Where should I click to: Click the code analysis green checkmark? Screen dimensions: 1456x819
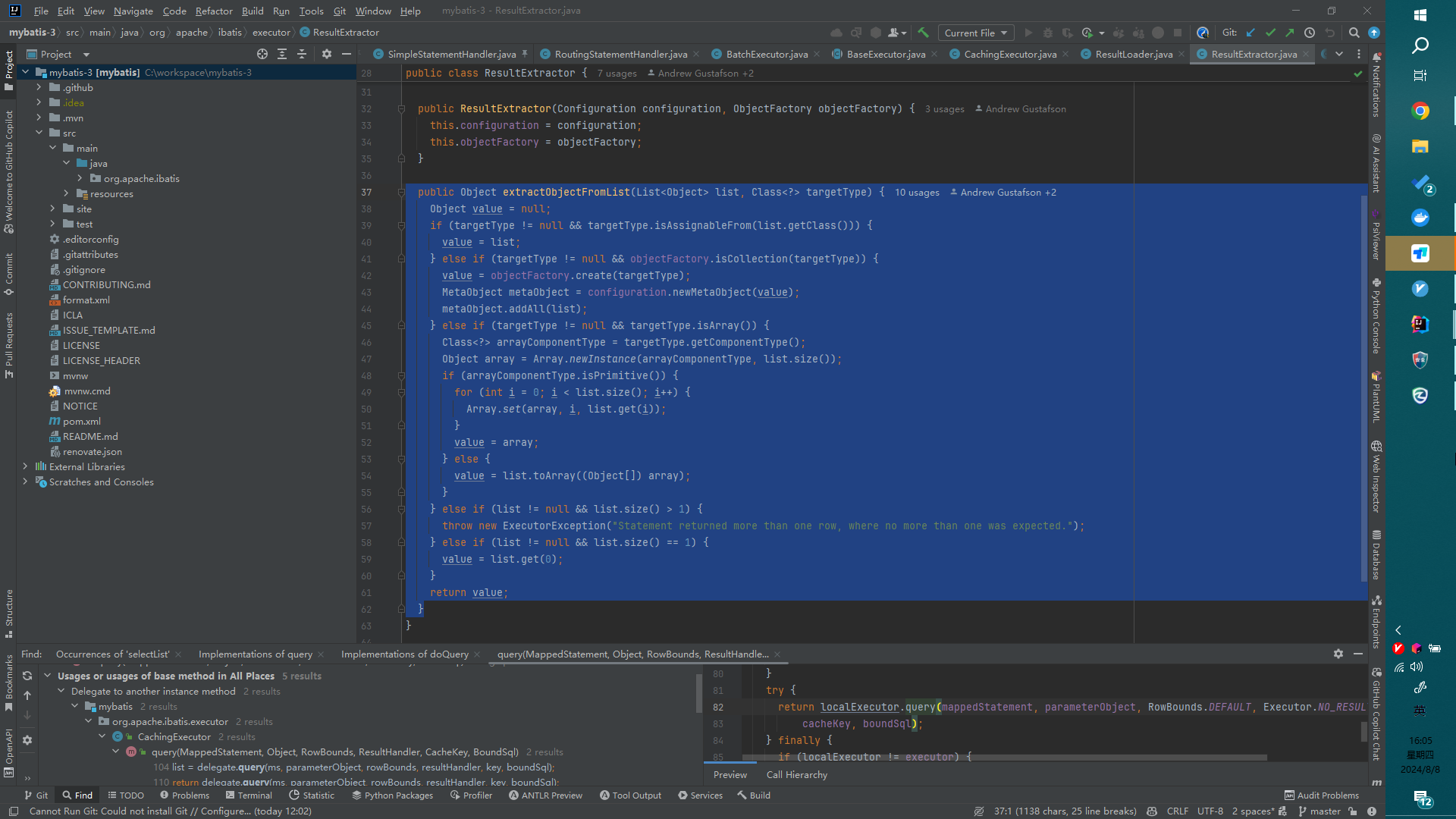click(x=1358, y=74)
